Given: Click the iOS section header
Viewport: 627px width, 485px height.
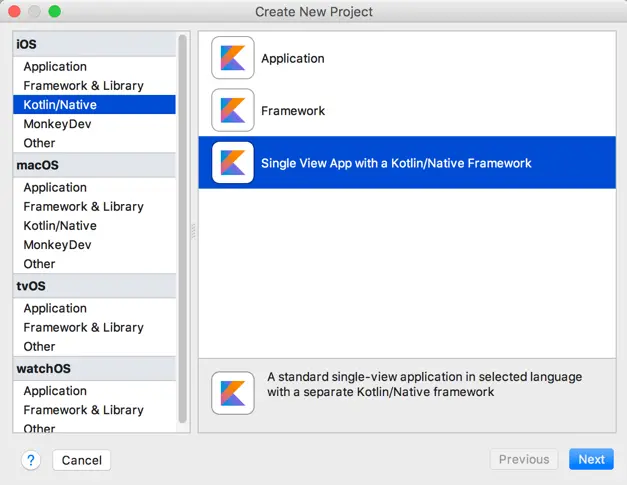Looking at the screenshot, I should click(x=94, y=44).
